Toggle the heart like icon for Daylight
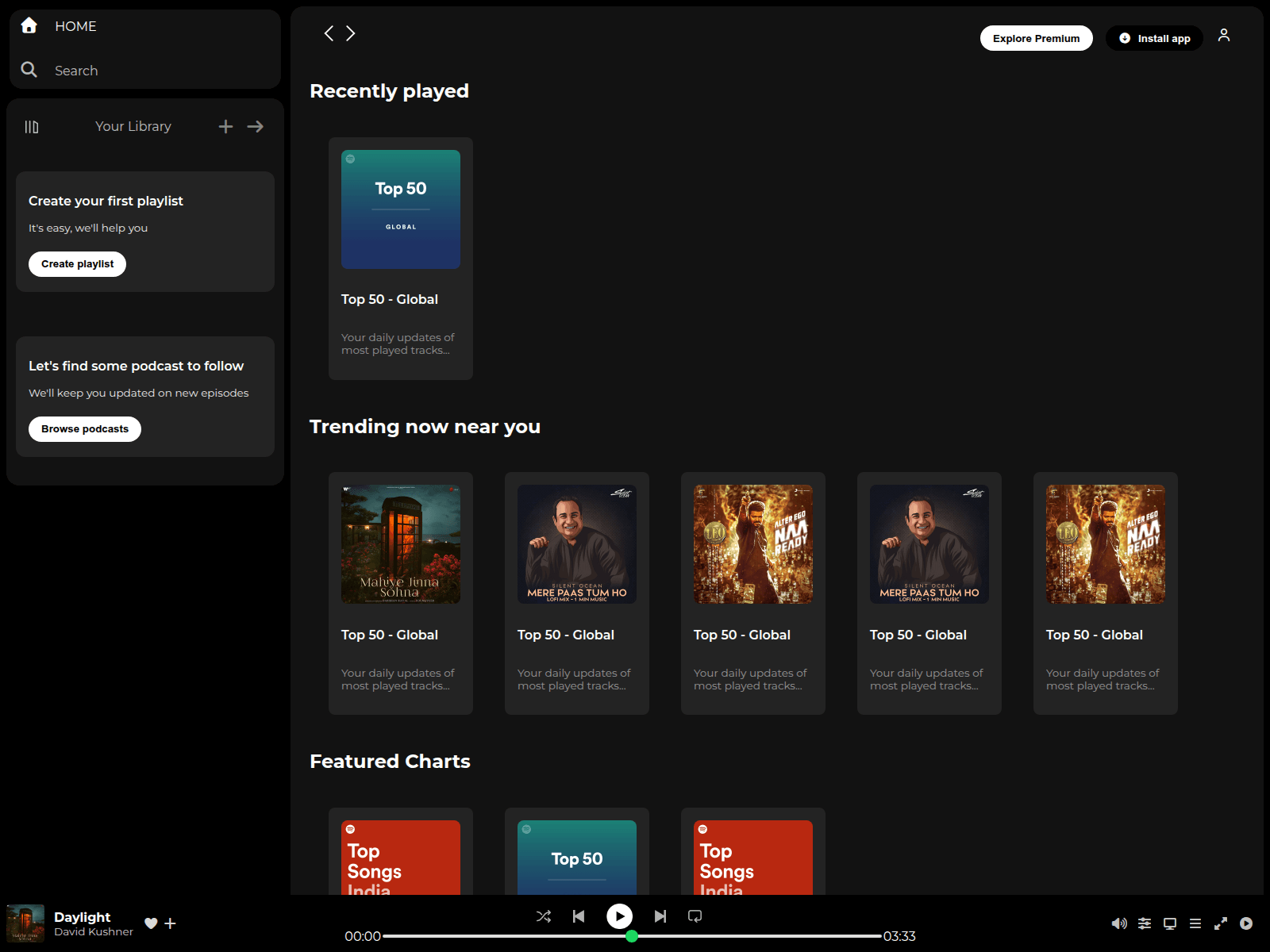1270x952 pixels. [x=151, y=923]
